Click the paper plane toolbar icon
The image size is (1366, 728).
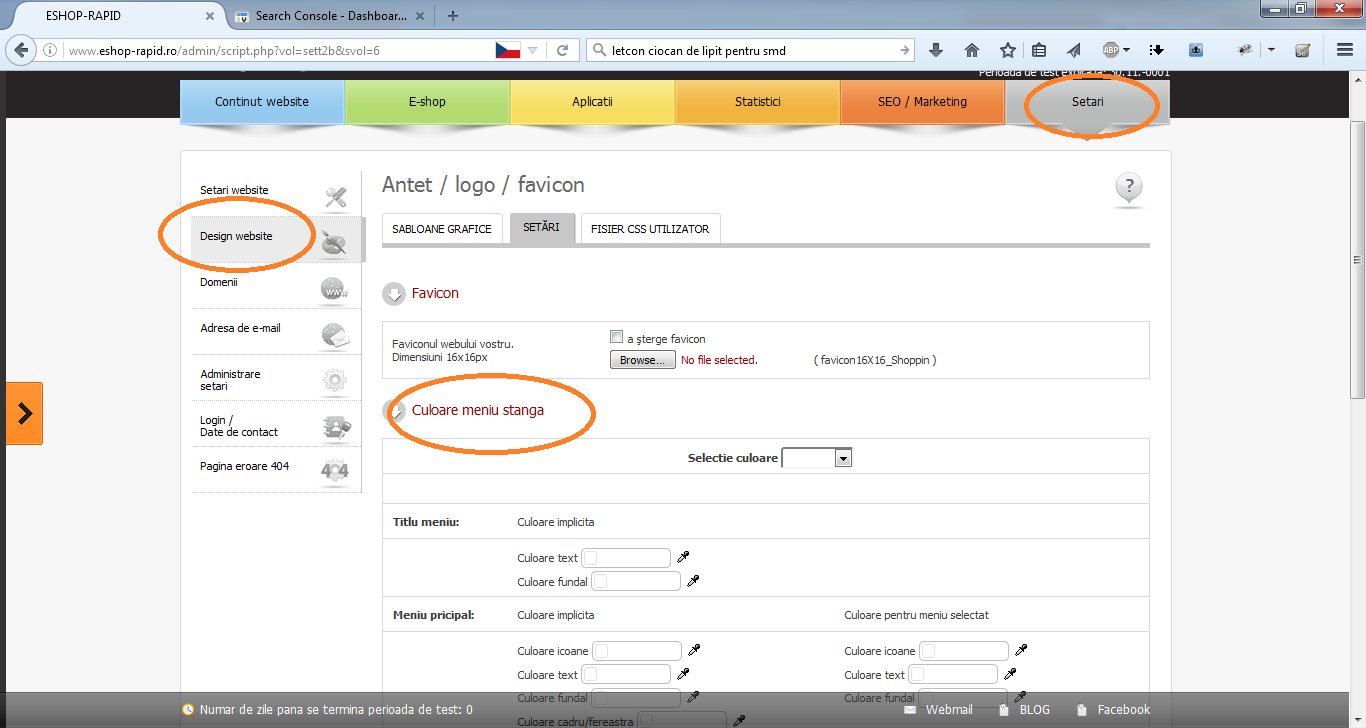[x=1075, y=50]
